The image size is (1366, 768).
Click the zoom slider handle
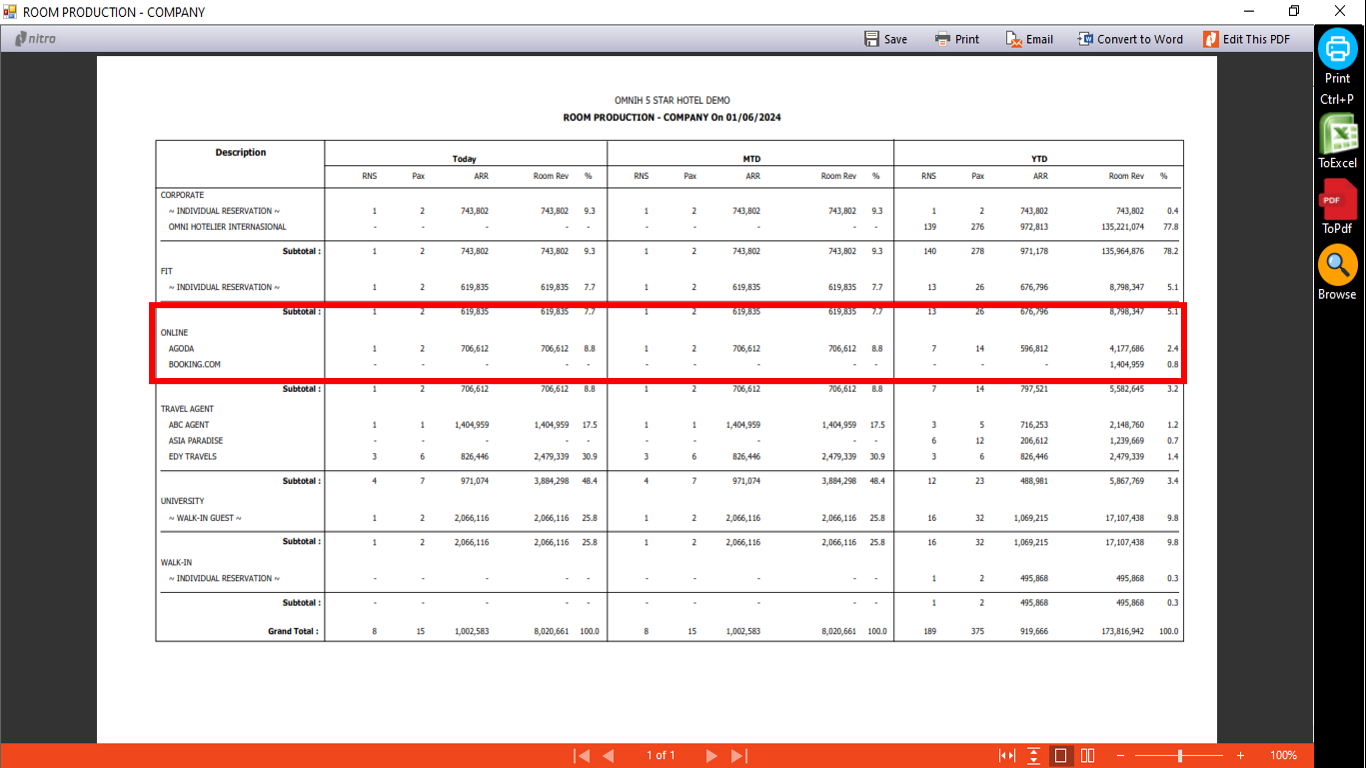pos(1181,755)
